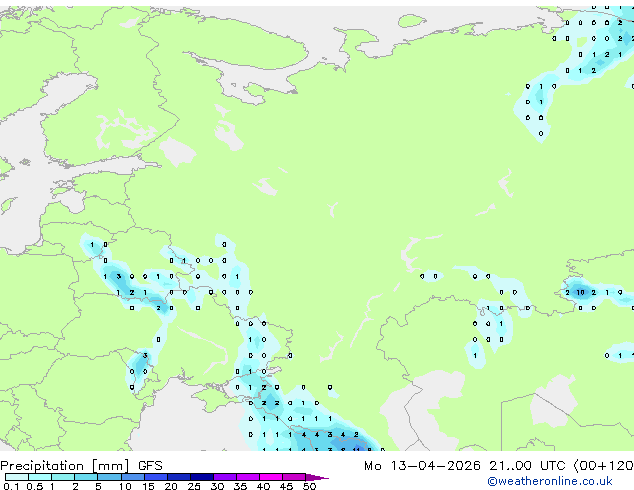Click the arrow tip beyond legend value 50
This screenshot has height=490, width=634.
(317, 477)
